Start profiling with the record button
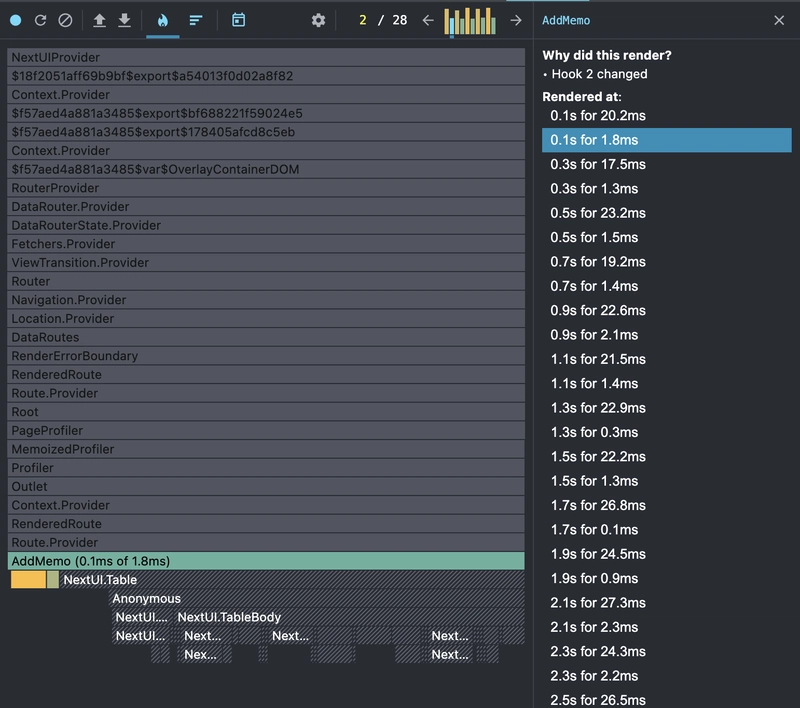 (x=15, y=20)
